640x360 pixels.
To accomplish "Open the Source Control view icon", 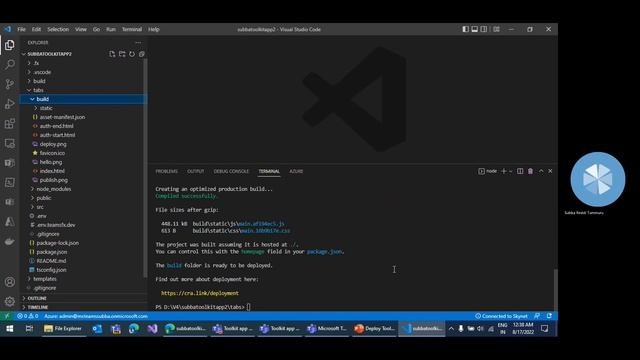I will point(9,84).
